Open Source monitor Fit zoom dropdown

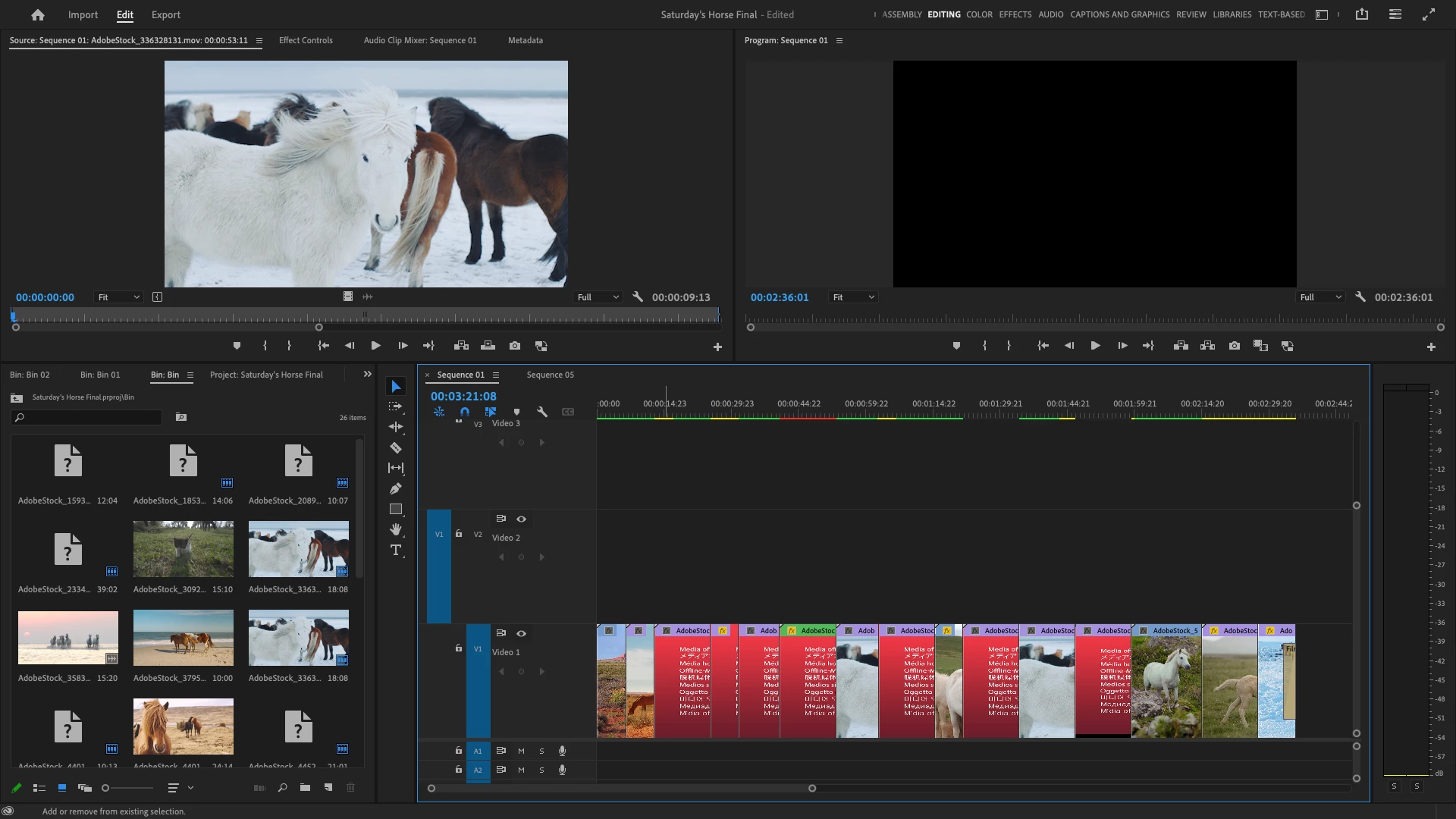click(119, 297)
